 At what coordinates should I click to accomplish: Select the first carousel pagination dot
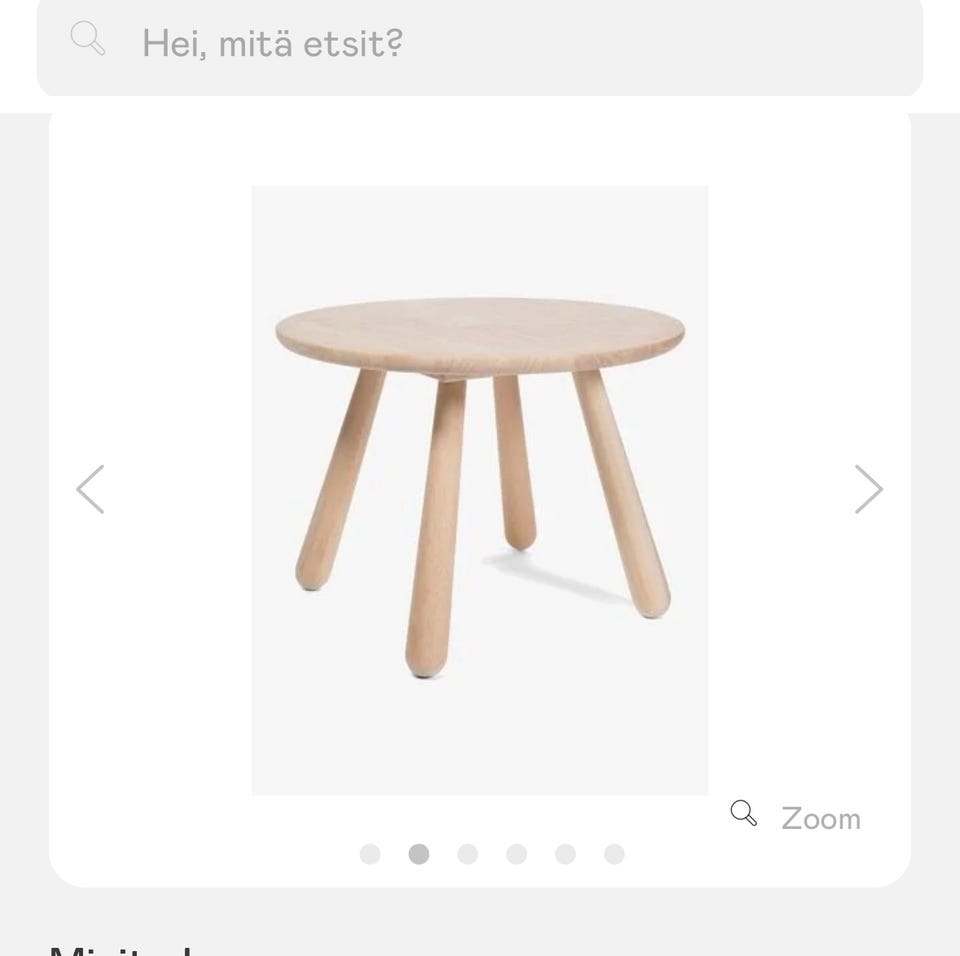tap(370, 855)
